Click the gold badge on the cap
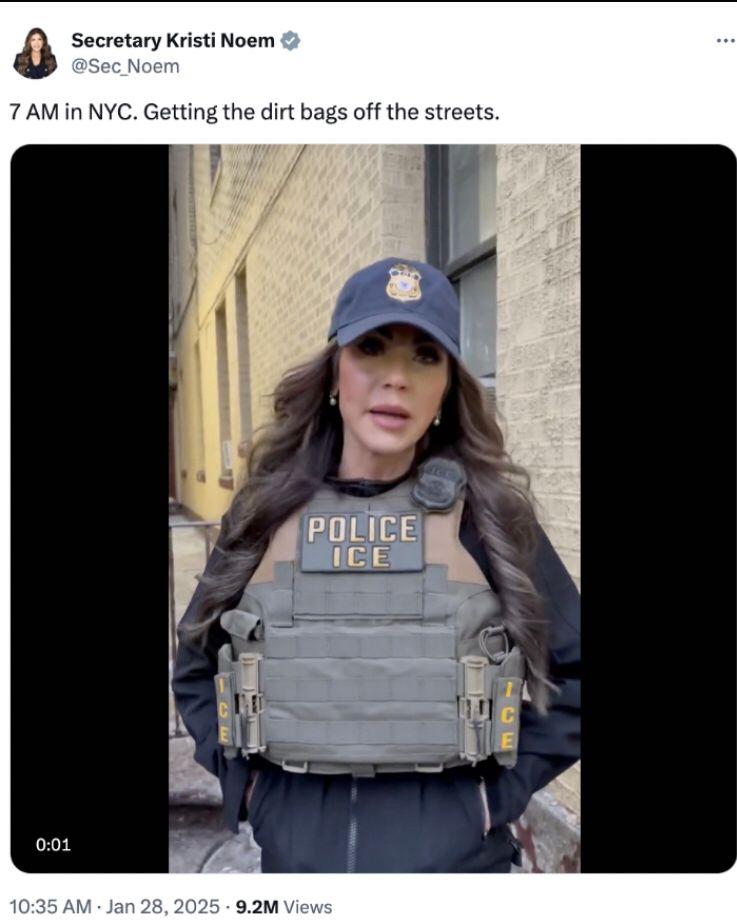 coord(404,283)
